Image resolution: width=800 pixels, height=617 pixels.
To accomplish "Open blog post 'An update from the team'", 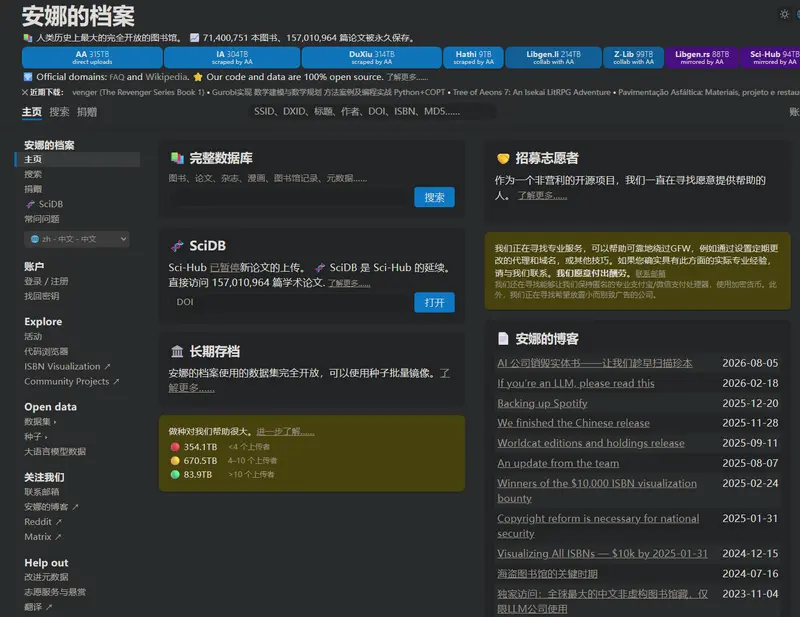I will click(558, 463).
